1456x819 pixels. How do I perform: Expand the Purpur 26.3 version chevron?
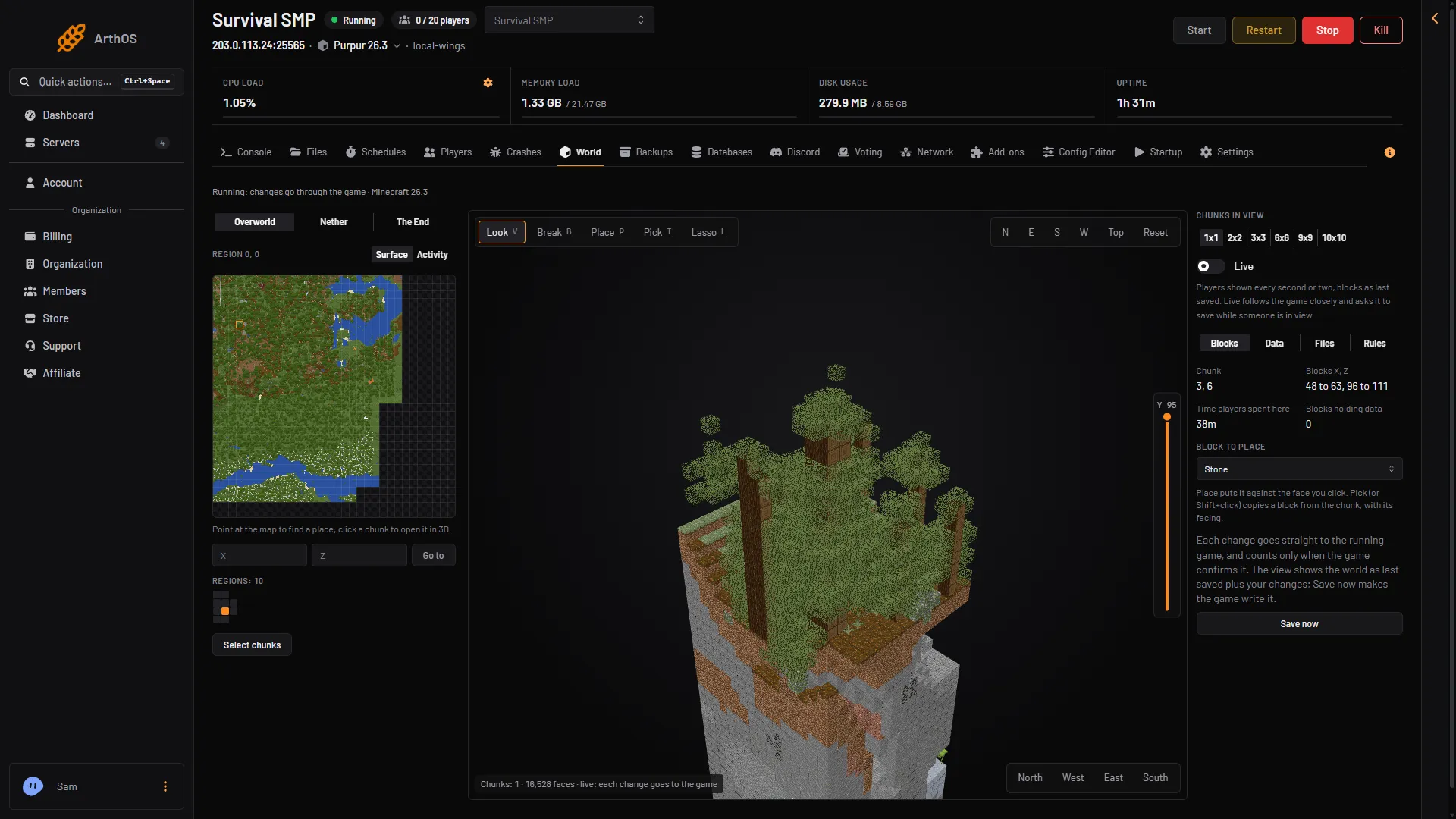tap(397, 46)
